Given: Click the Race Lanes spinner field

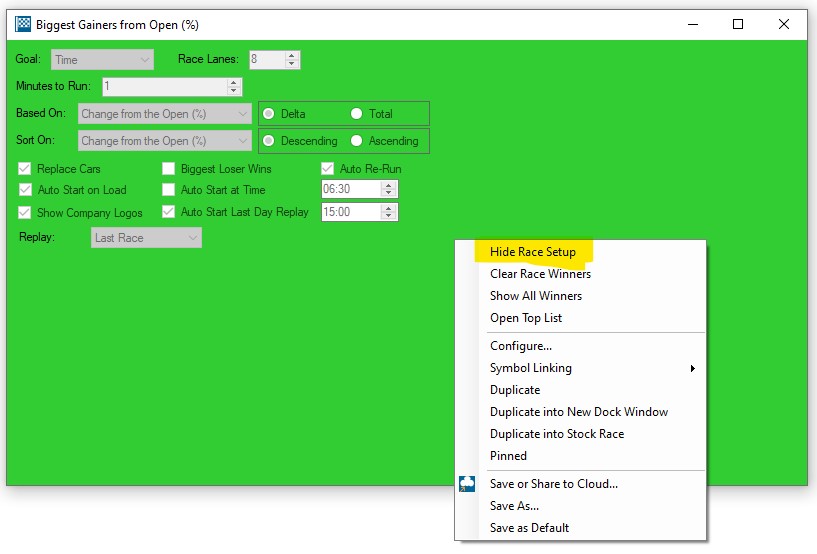Looking at the screenshot, I should [266, 60].
